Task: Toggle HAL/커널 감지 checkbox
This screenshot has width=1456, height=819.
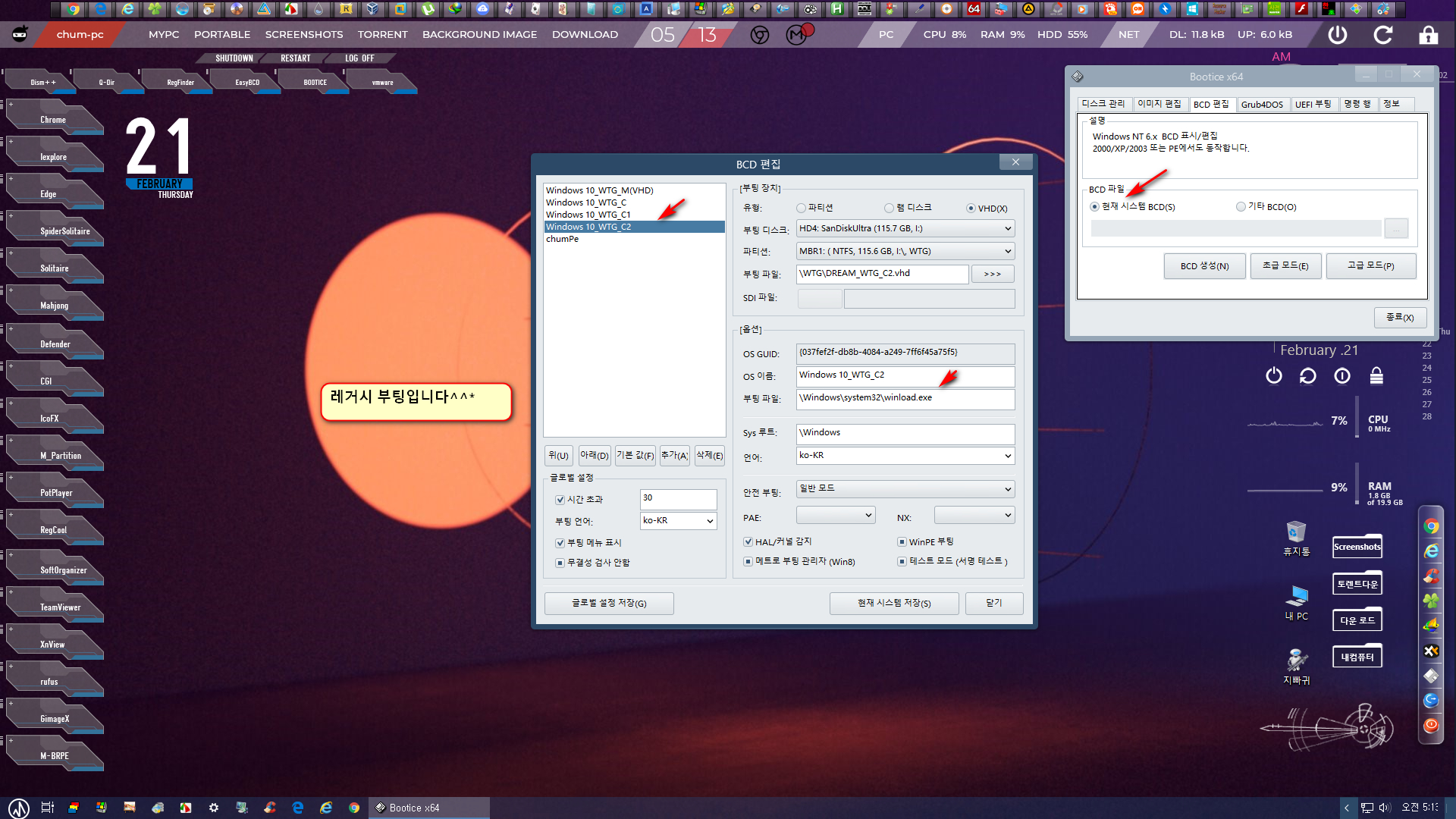Action: (748, 541)
